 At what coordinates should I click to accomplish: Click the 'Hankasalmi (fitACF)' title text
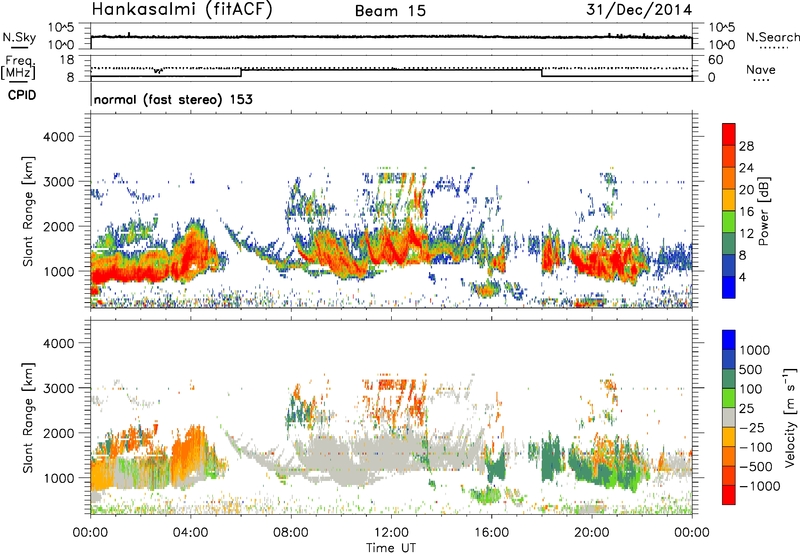tap(182, 9)
